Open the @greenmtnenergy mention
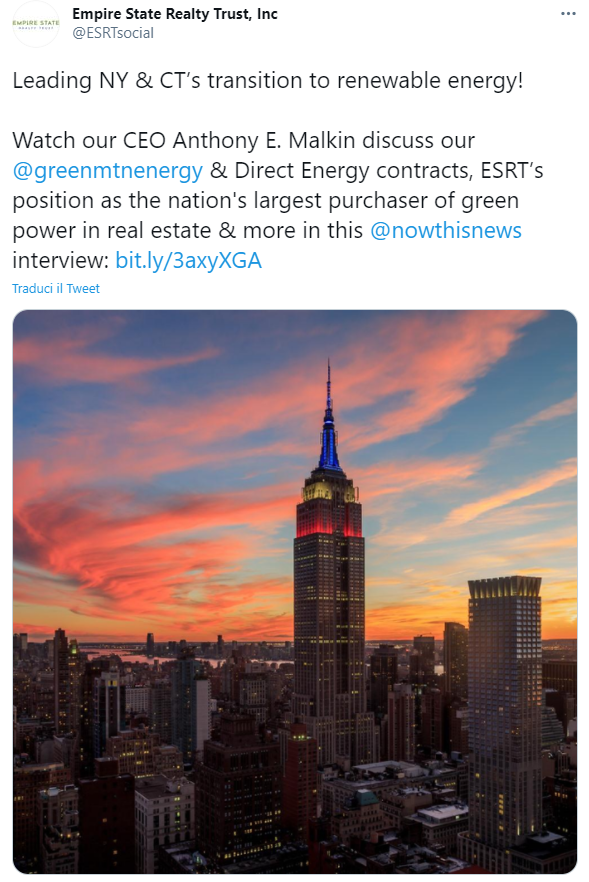Image resolution: width=589 pixels, height=882 pixels. [x=107, y=170]
